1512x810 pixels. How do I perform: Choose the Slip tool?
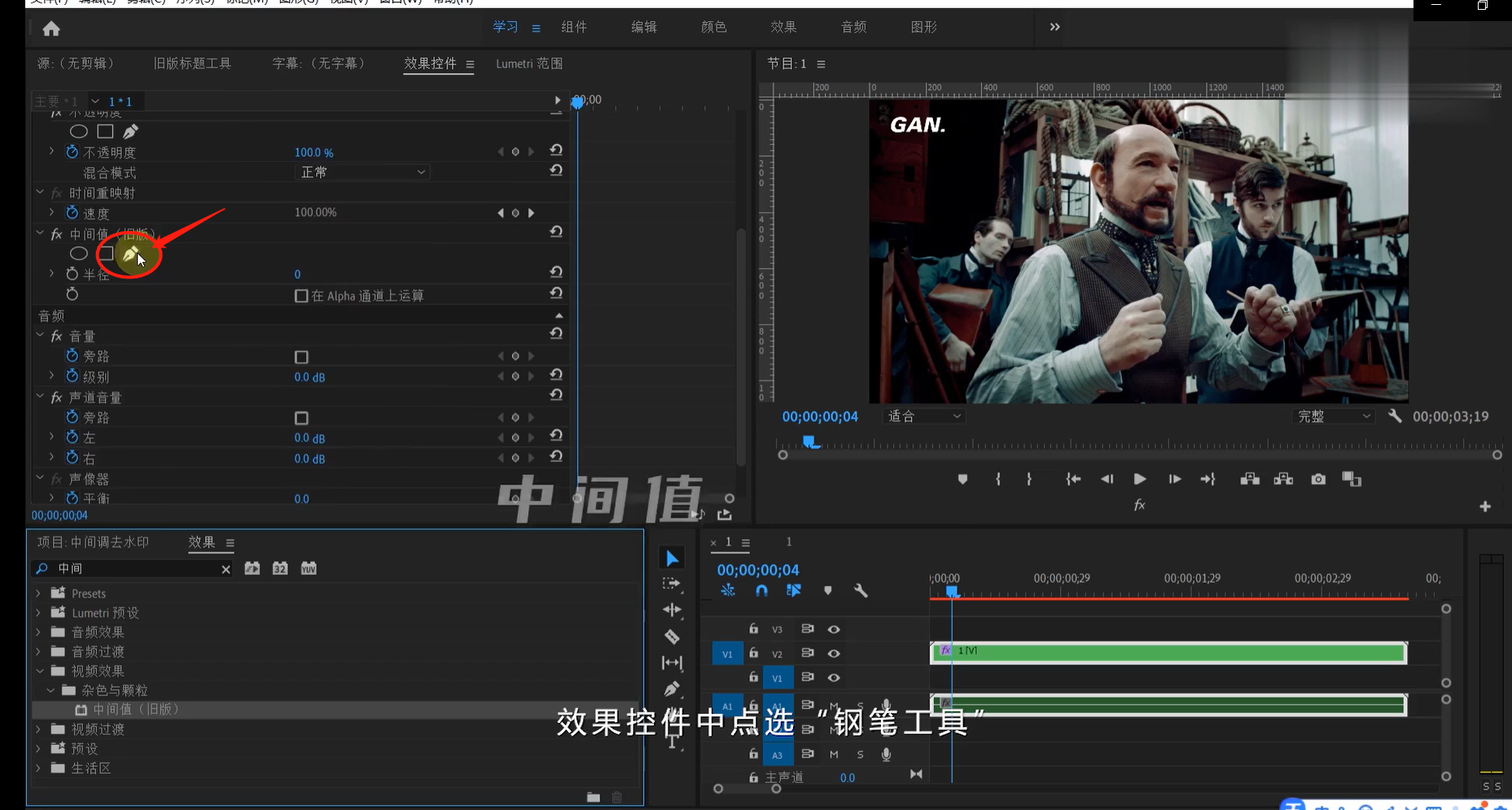point(672,663)
